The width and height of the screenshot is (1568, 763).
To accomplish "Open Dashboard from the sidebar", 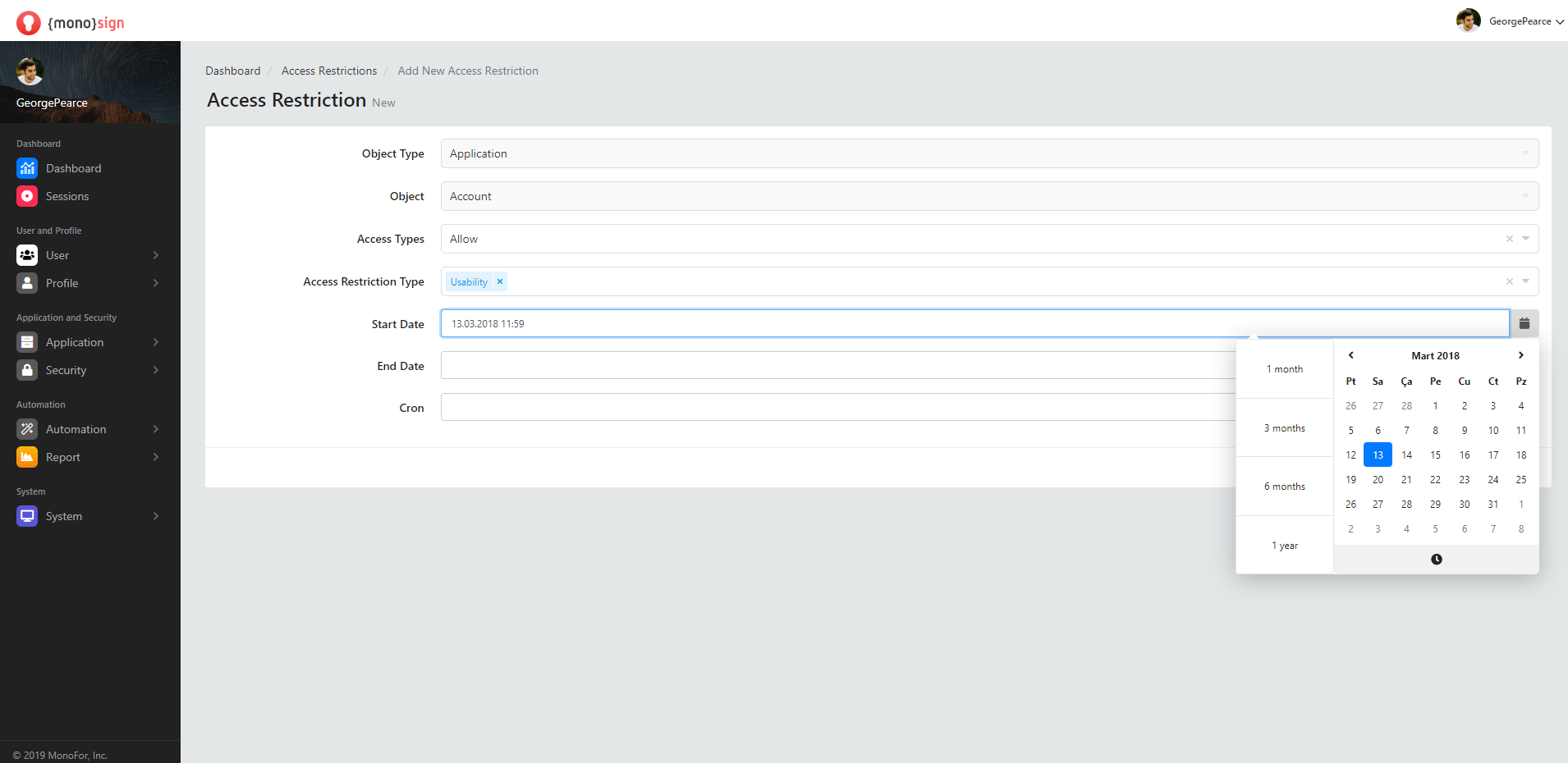I will (73, 168).
